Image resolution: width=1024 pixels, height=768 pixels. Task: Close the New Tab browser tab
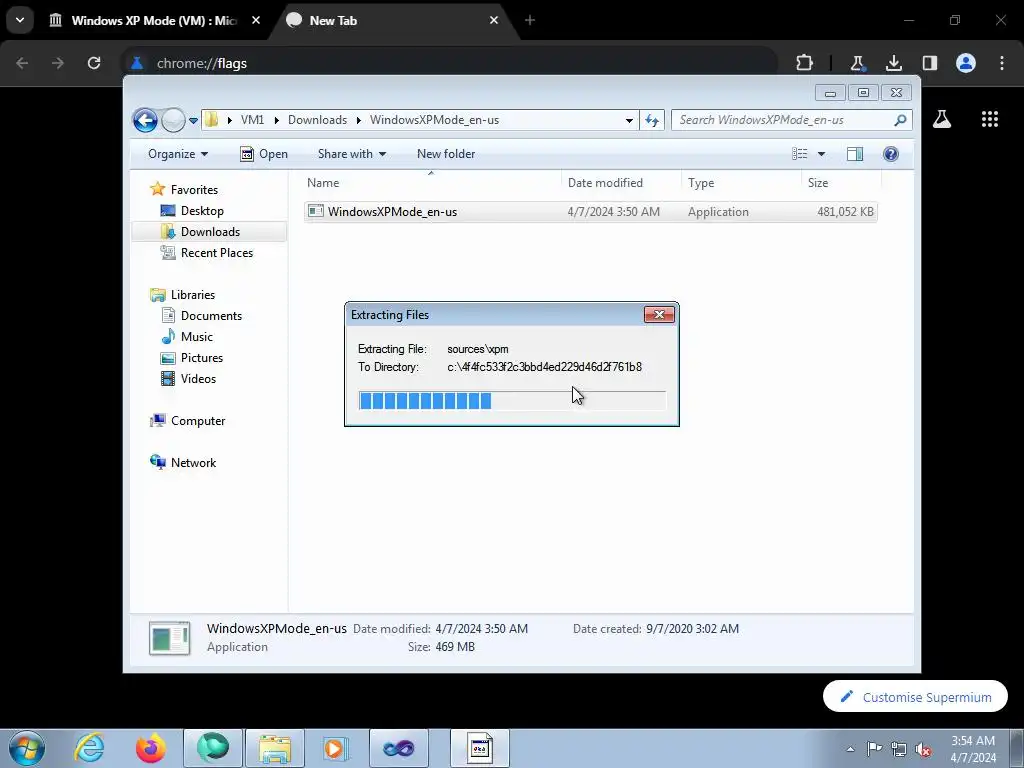pos(494,20)
